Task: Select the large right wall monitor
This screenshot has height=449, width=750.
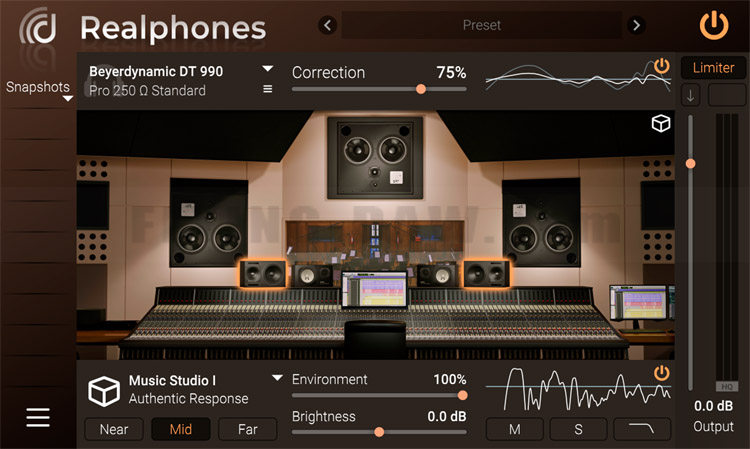Action: click(541, 222)
